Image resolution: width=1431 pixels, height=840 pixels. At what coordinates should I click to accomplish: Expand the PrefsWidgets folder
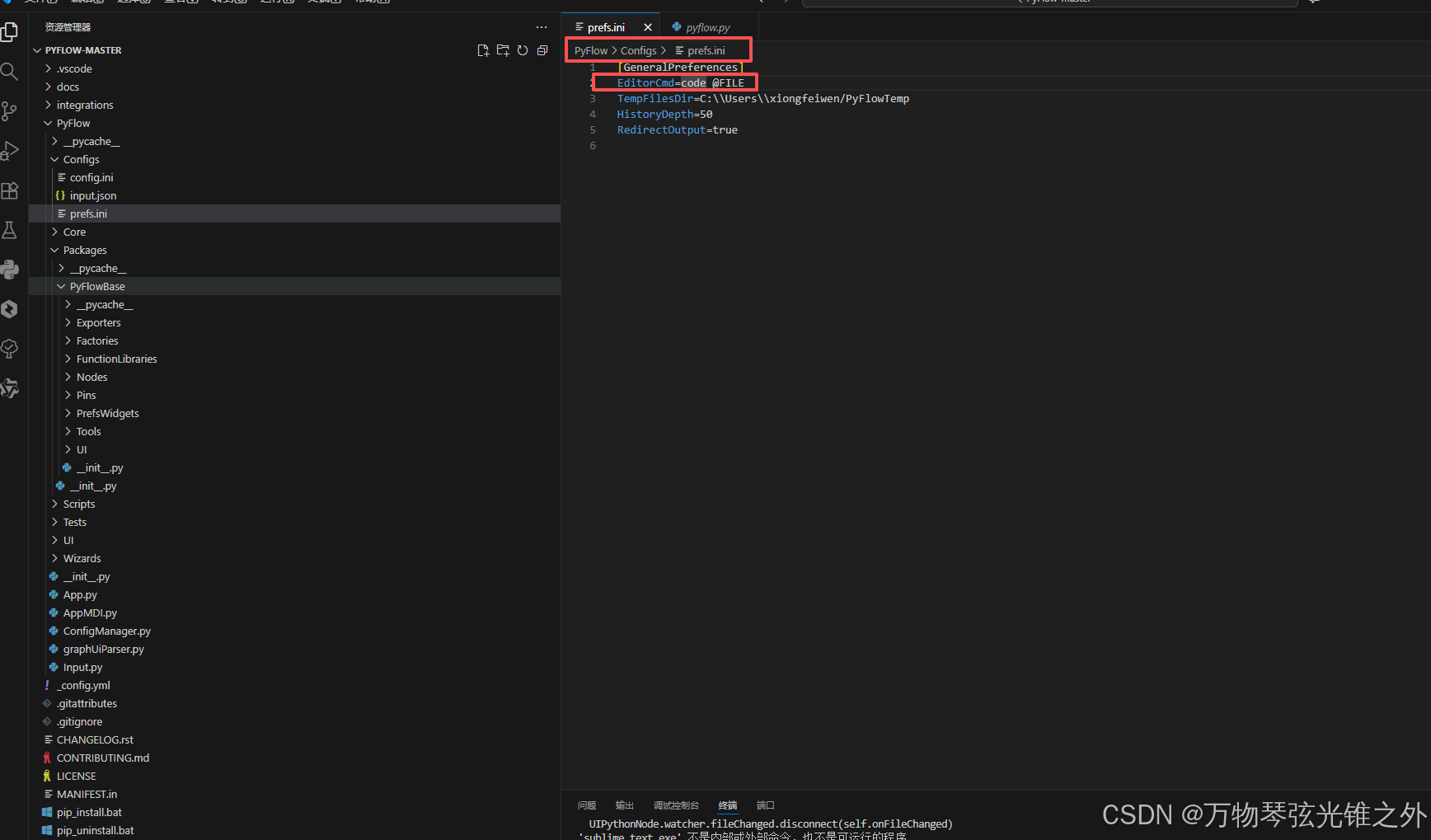pos(107,413)
